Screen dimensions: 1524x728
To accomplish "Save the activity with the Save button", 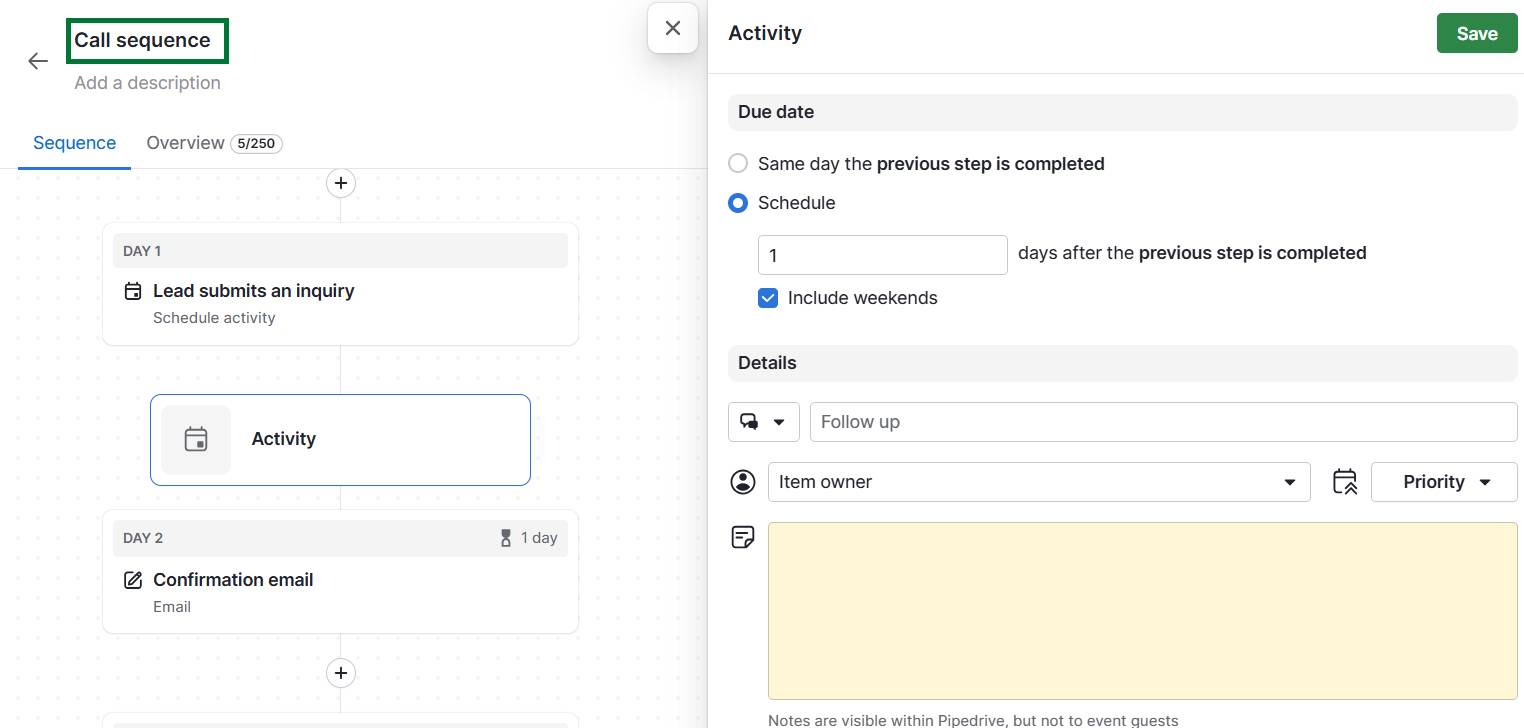I will 1477,33.
